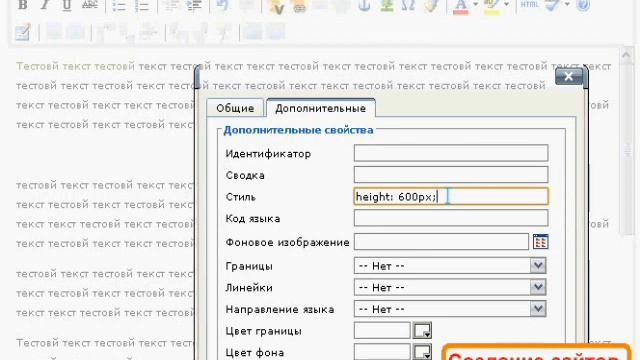Image resolution: width=640 pixels, height=360 pixels.
Task: Toggle Underline formatting in editor toolbar
Action: 67,5
